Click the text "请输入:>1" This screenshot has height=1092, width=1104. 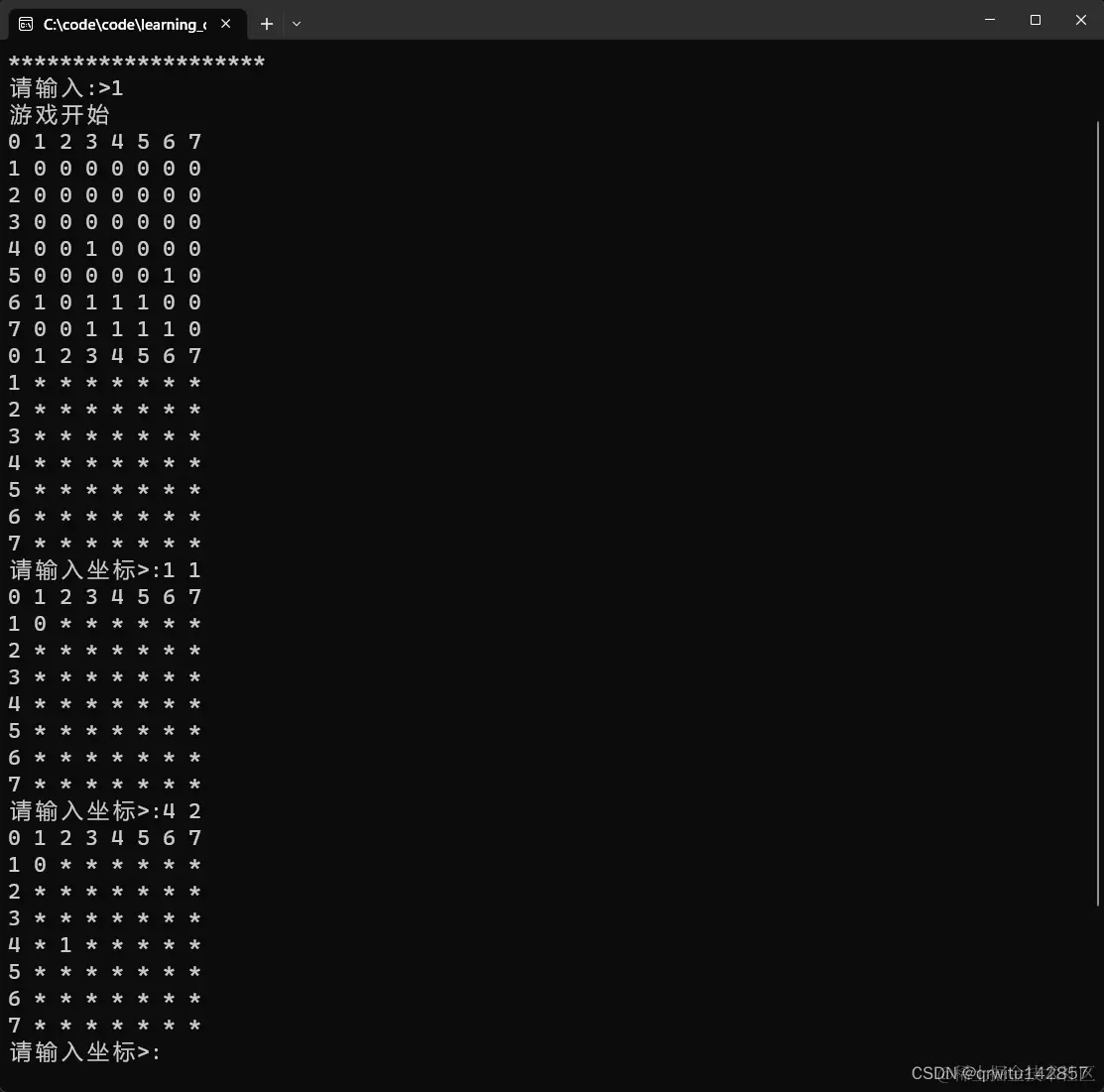point(66,88)
